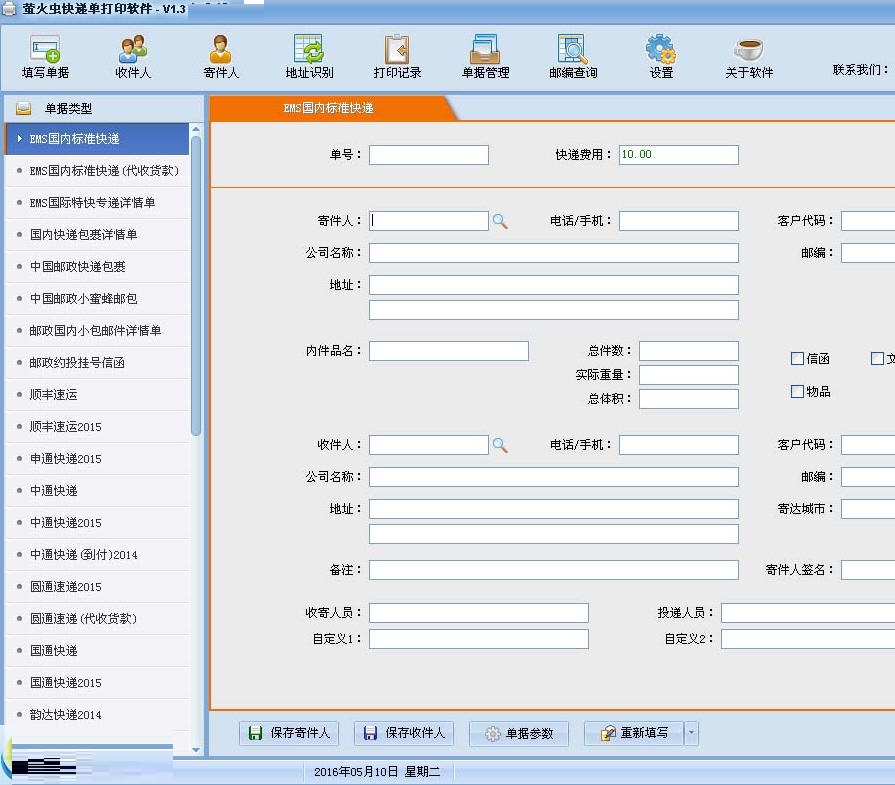Select 中通快递 form type
This screenshot has height=785, width=895.
[x=97, y=490]
